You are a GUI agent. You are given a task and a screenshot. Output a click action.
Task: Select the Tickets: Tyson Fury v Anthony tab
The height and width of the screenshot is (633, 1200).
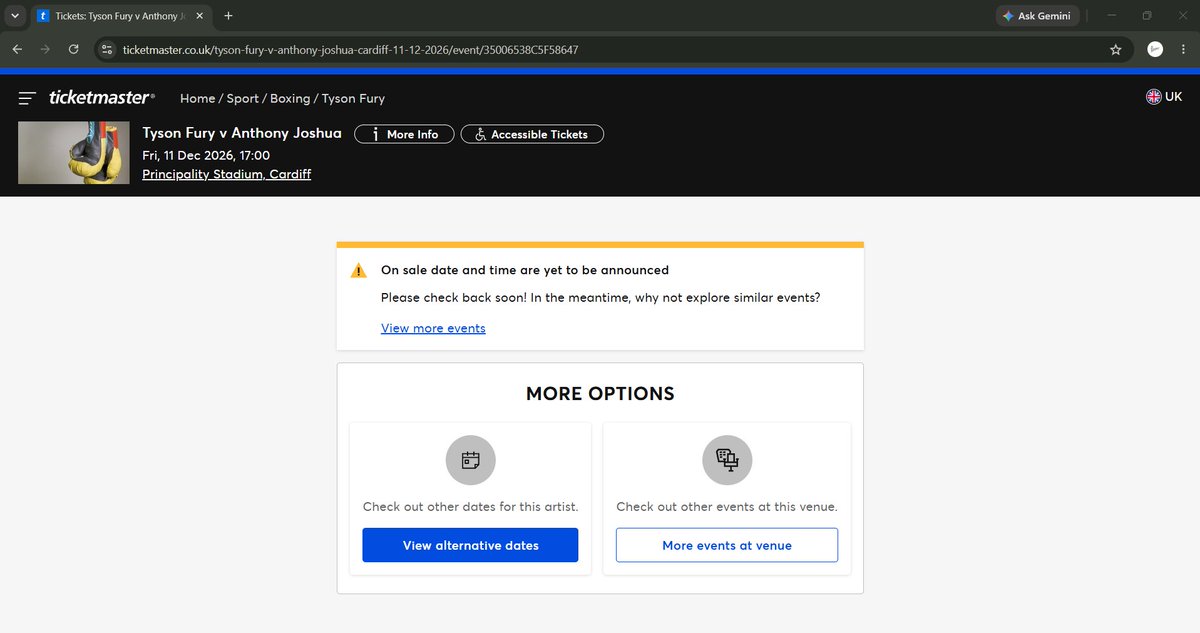pos(123,16)
